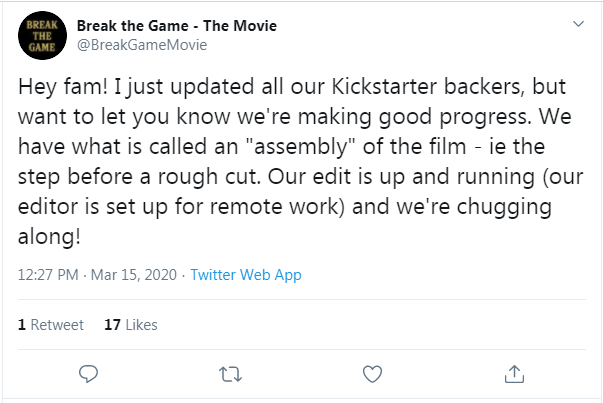This screenshot has width=603, height=403.
Task: Click the reply speech bubble icon
Action: tap(88, 374)
